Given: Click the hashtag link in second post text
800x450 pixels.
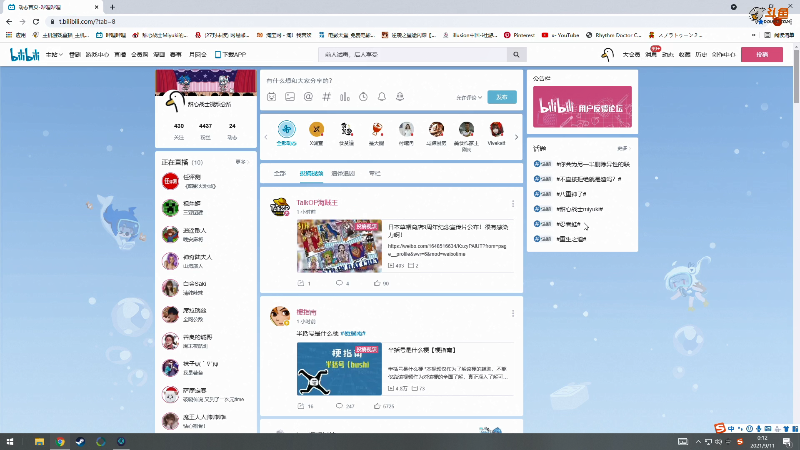Looking at the screenshot, I should (x=353, y=333).
